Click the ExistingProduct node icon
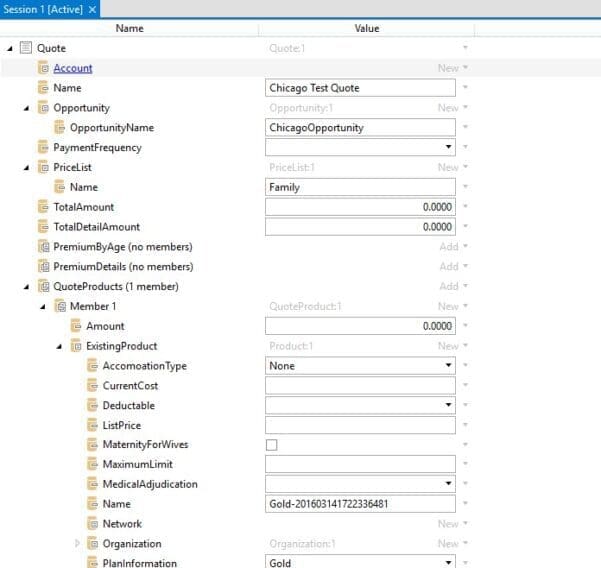Viewport: 601px width, 568px height. [x=76, y=346]
